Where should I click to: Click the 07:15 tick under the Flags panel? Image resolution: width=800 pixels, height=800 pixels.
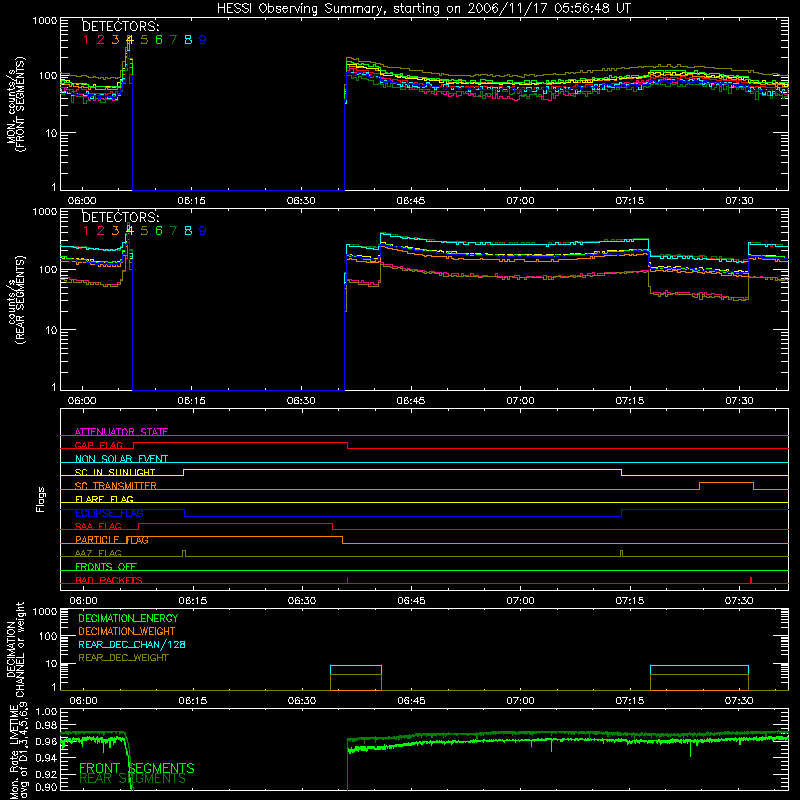pos(630,601)
